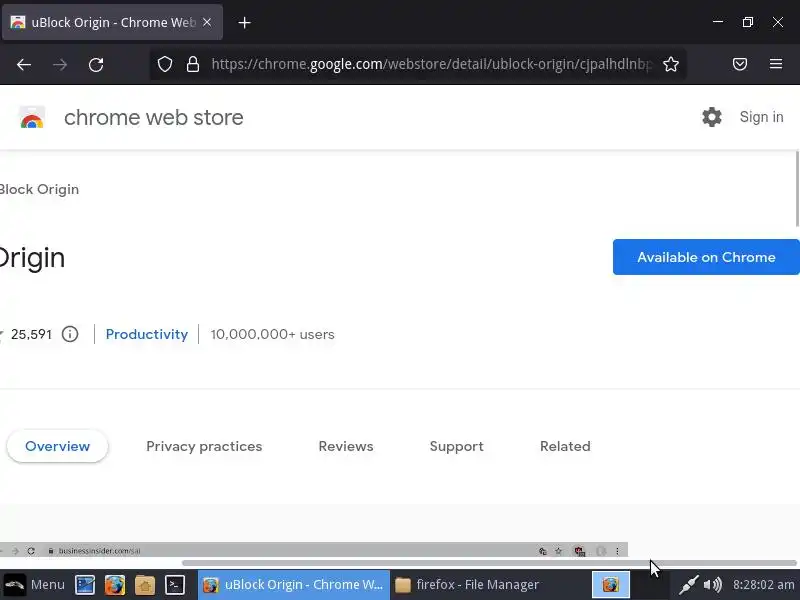Image resolution: width=800 pixels, height=600 pixels.
Task: Close the uBlock Origin tab
Action: pyautogui.click(x=207, y=22)
